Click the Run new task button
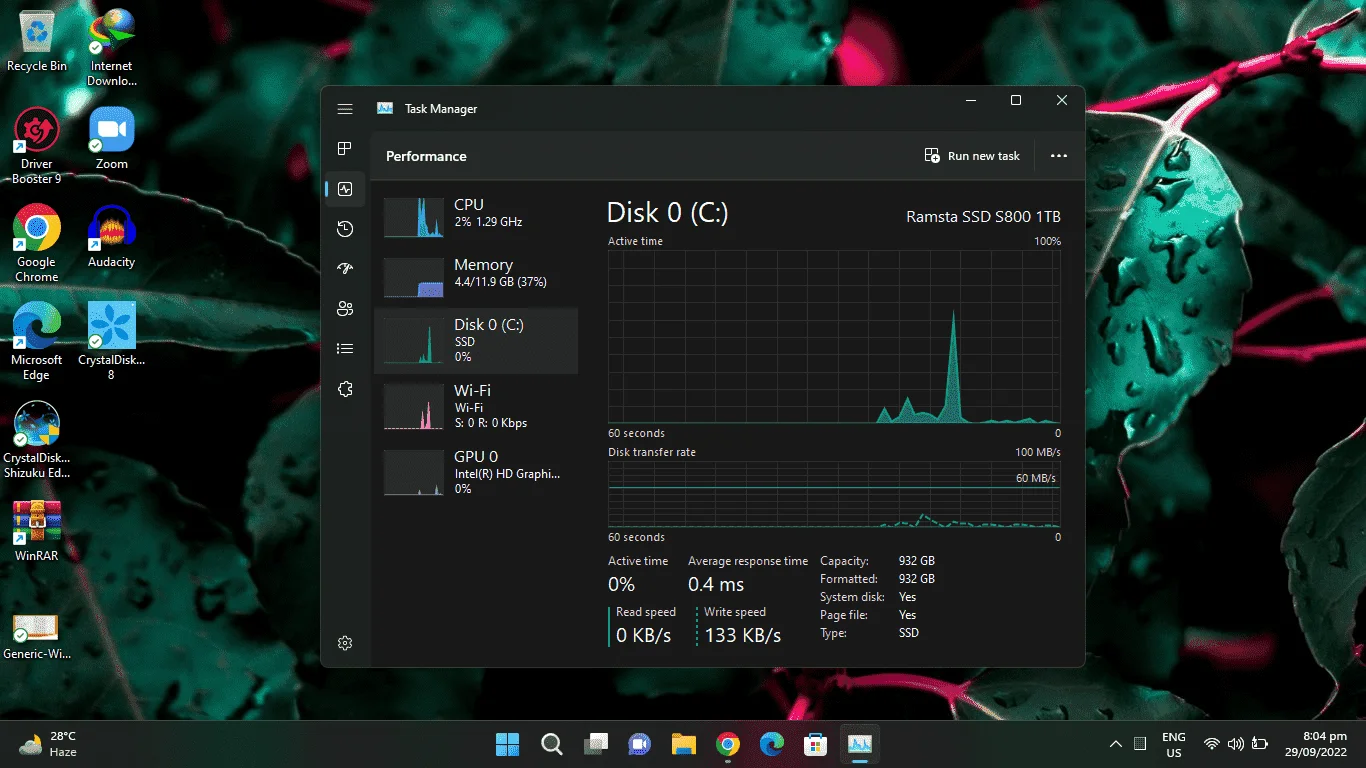The image size is (1366, 768). coord(973,156)
